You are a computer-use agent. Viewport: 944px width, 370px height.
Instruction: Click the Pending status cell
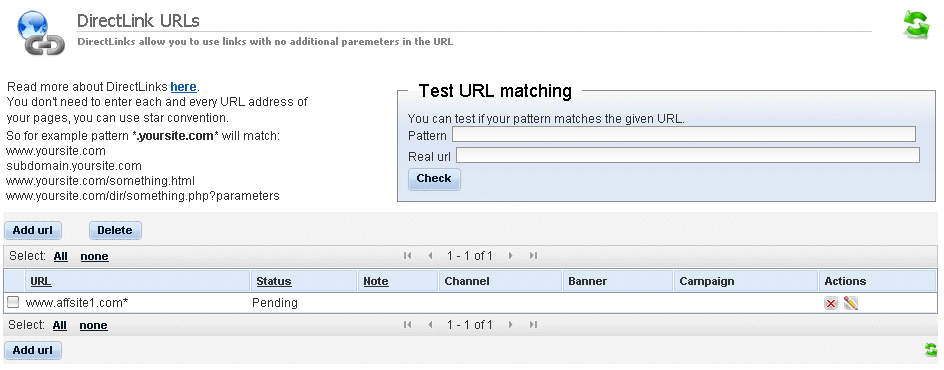click(x=275, y=303)
